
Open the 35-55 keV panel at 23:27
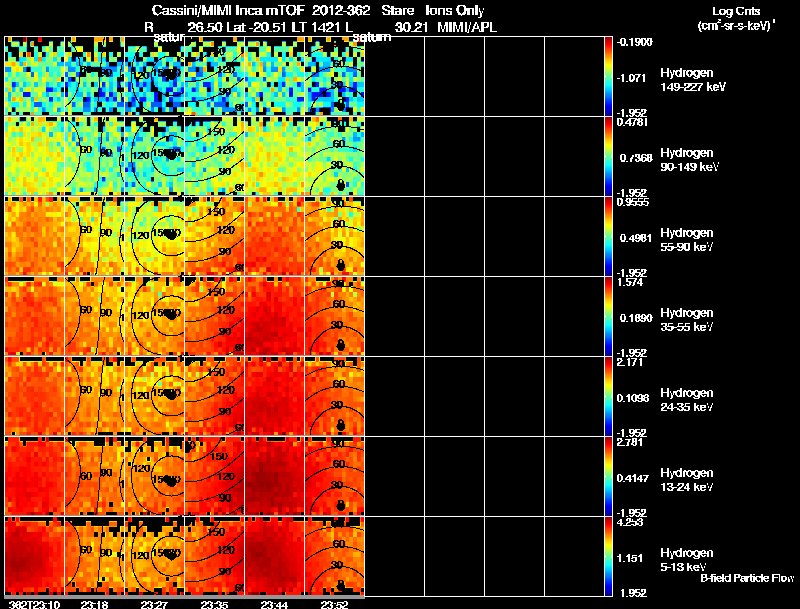(x=154, y=316)
